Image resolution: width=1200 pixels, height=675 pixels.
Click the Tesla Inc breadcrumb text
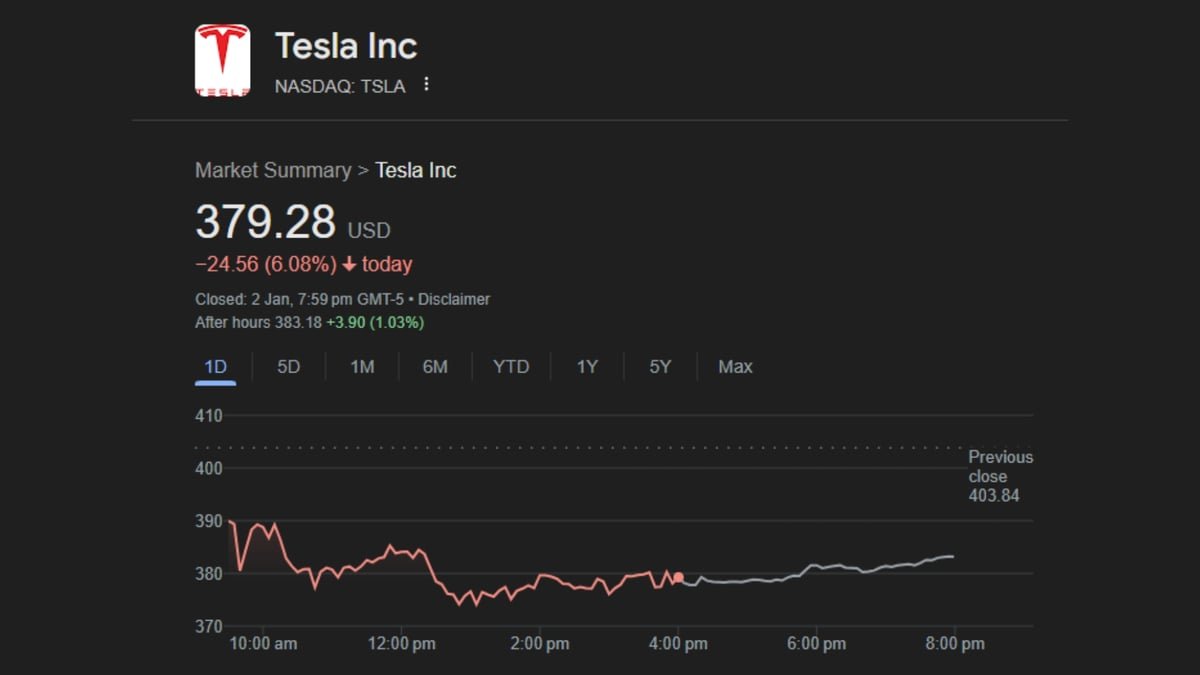(416, 170)
